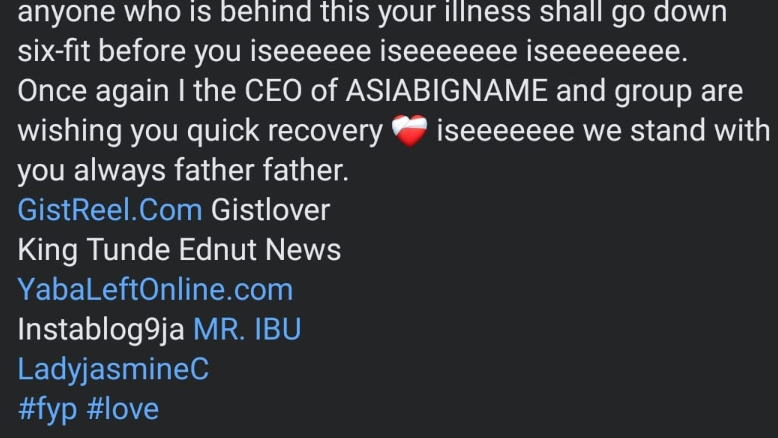
Task: Open the YabaLeftOnline.com link
Action: tap(155, 290)
